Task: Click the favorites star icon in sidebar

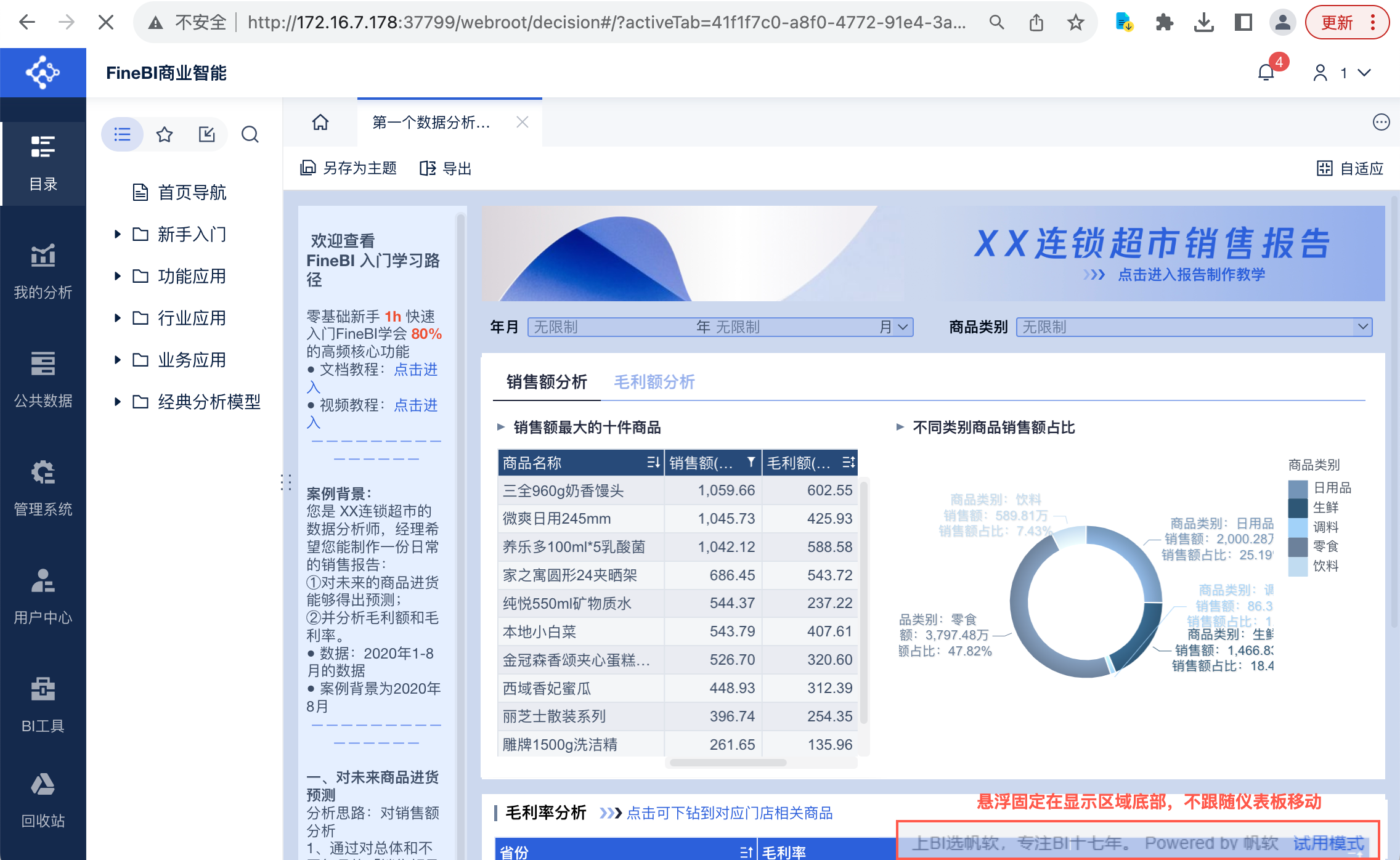Action: (x=165, y=134)
